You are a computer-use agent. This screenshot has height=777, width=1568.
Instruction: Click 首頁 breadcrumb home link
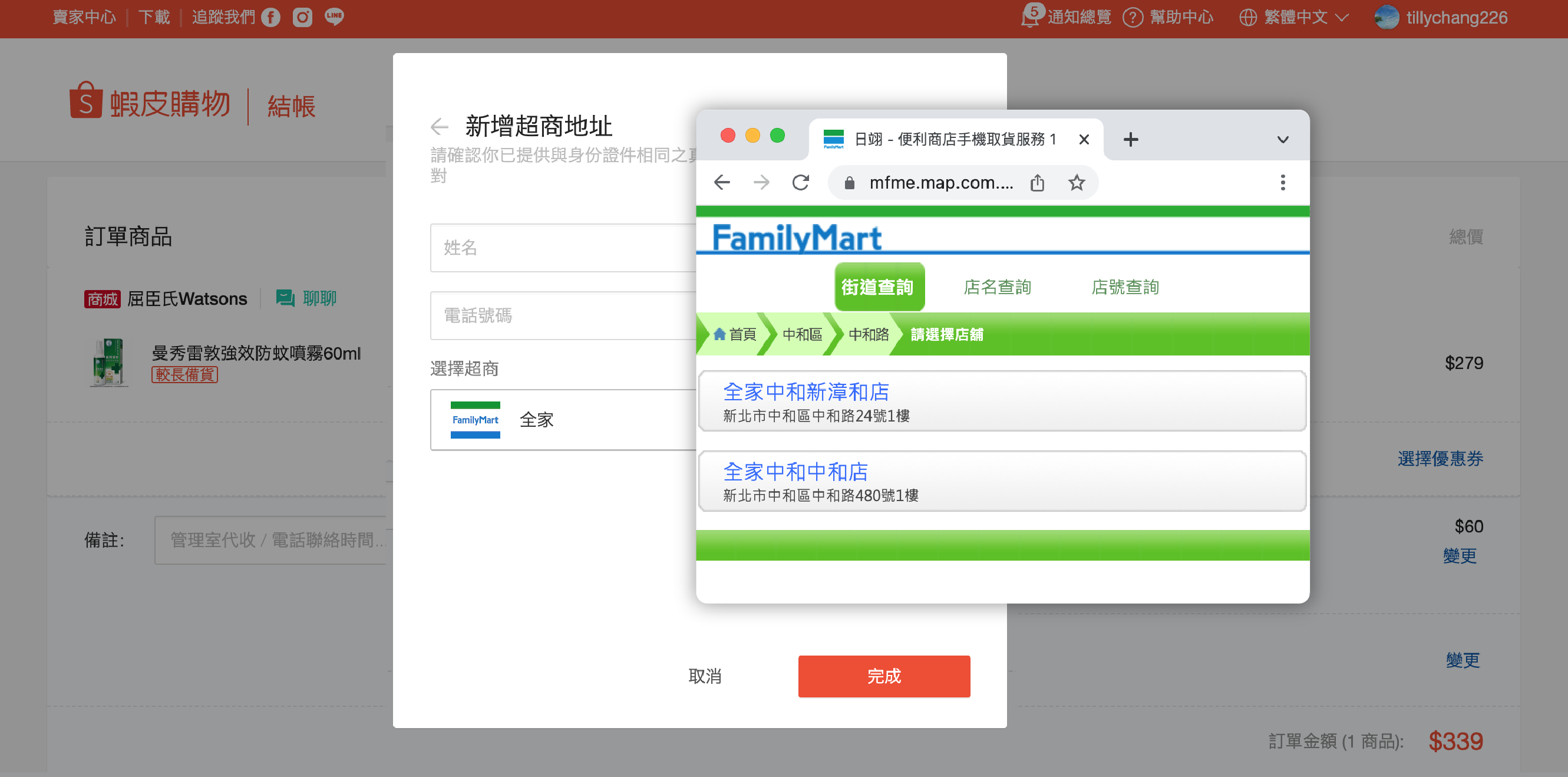click(x=735, y=334)
